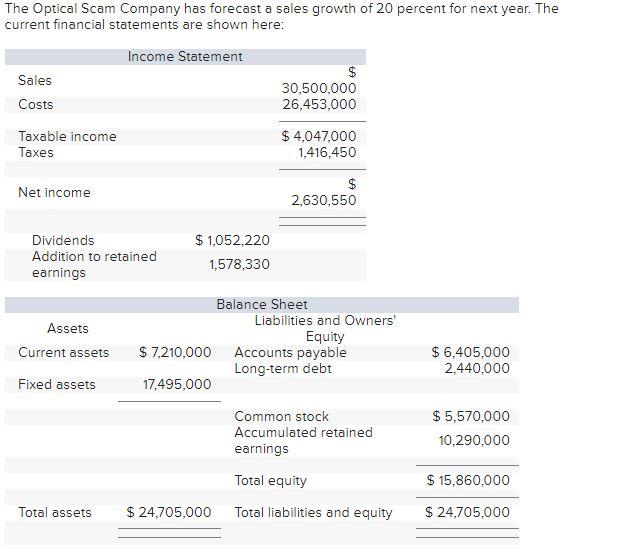Click the Total liabilities and equity label
The width and height of the screenshot is (624, 548).
[x=313, y=513]
